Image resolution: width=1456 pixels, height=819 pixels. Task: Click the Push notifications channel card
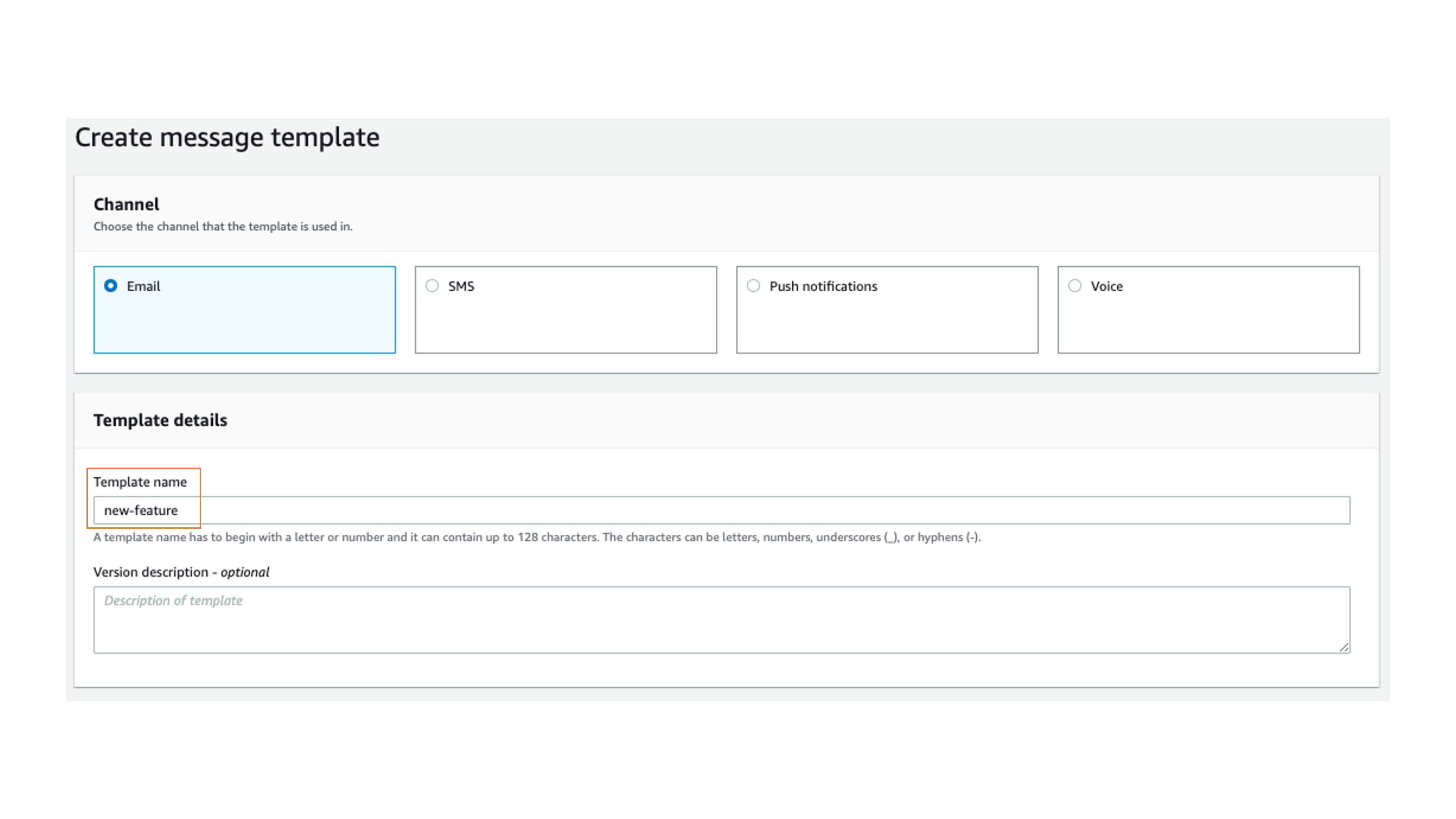tap(886, 310)
